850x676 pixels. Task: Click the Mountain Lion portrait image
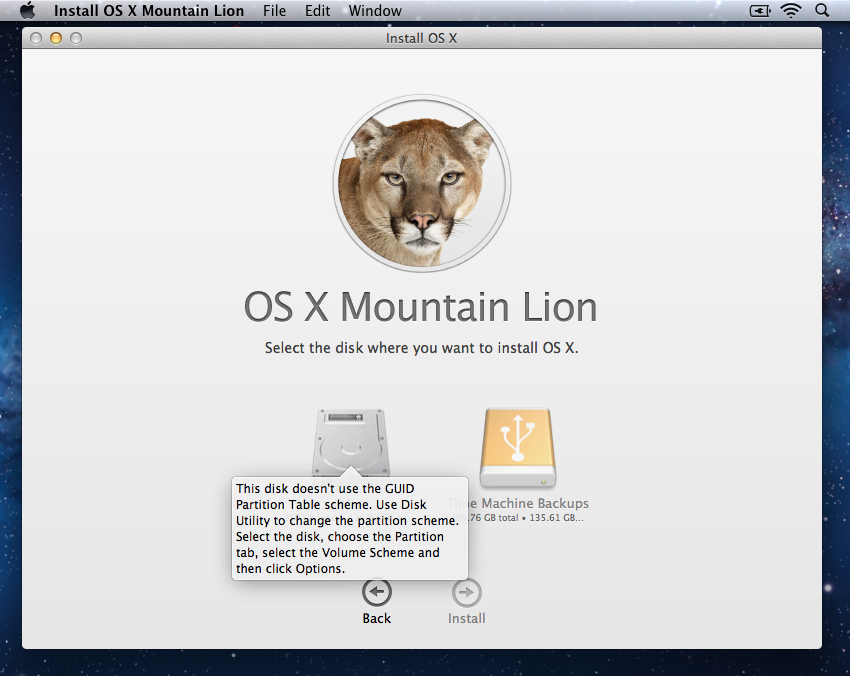(421, 186)
